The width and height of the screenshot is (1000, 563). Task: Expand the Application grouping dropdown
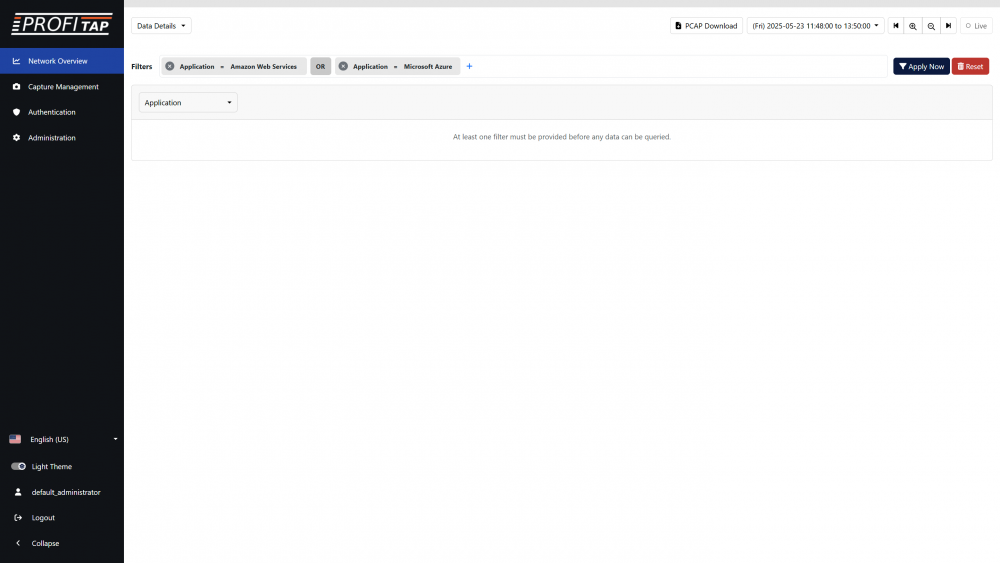pyautogui.click(x=188, y=102)
